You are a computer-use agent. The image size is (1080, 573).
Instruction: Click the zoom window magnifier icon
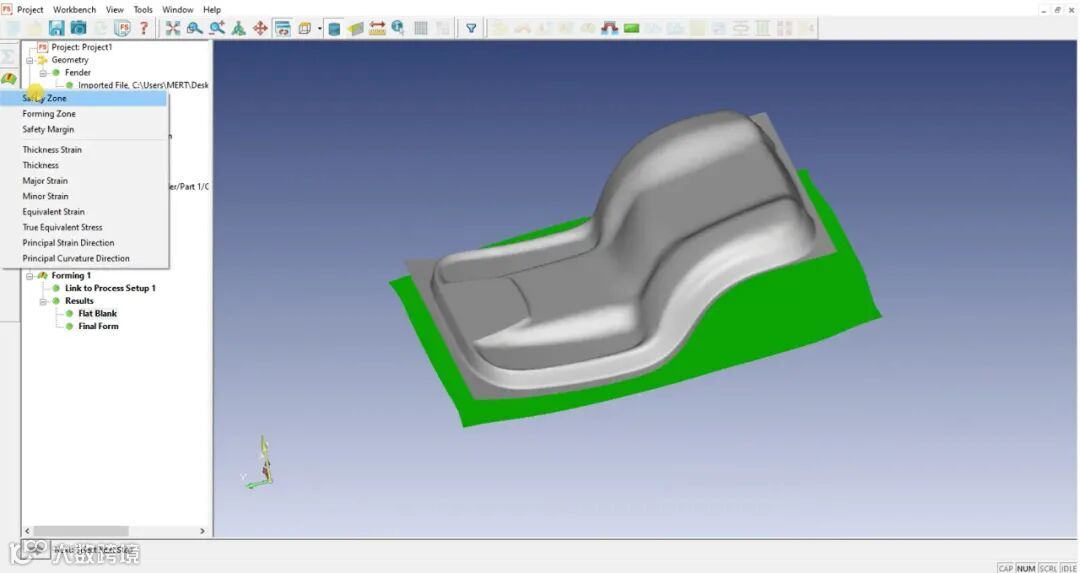pyautogui.click(x=195, y=28)
